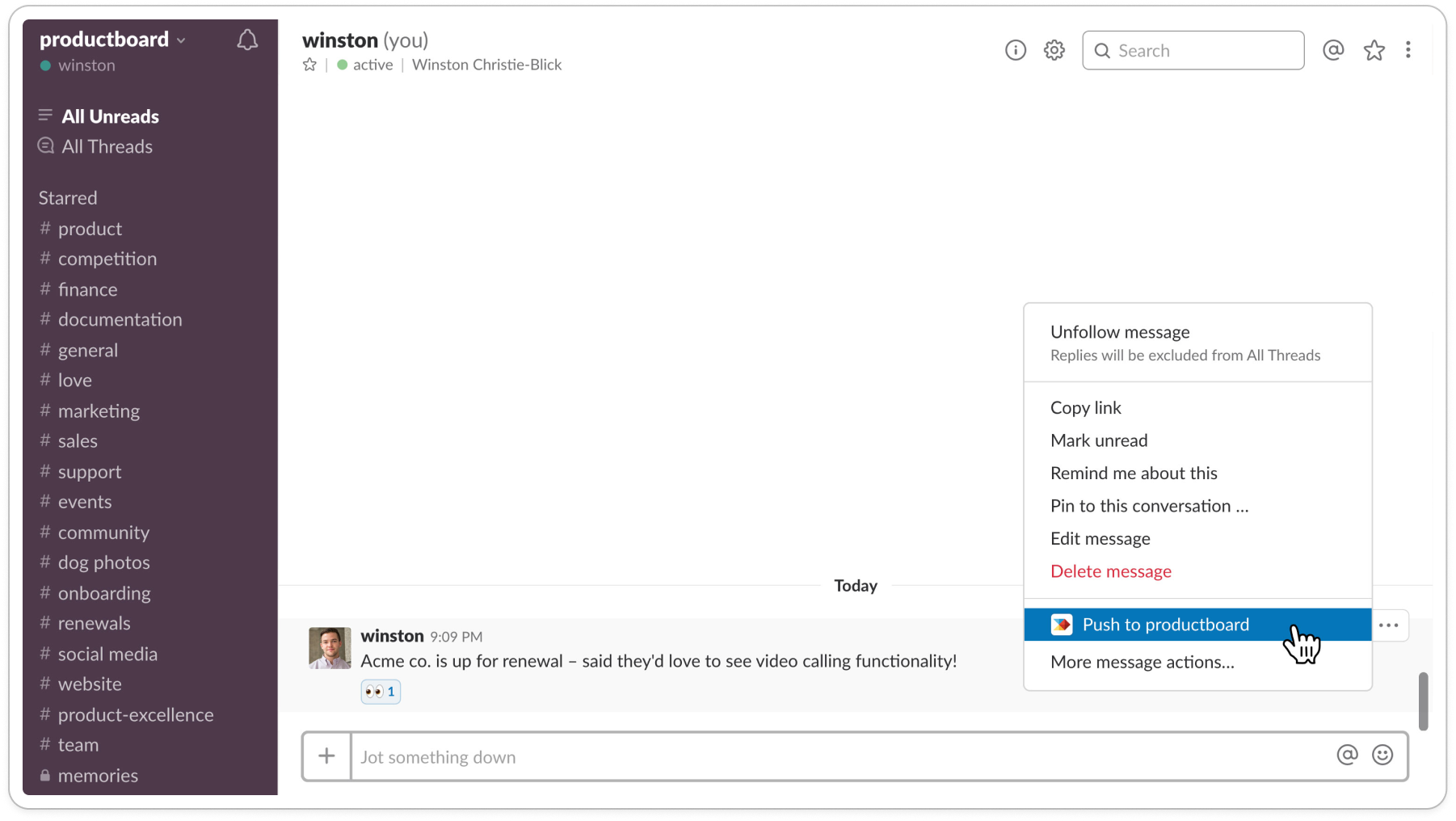Click the Jot something down message box
The height and width of the screenshot is (821, 1456).
point(840,757)
